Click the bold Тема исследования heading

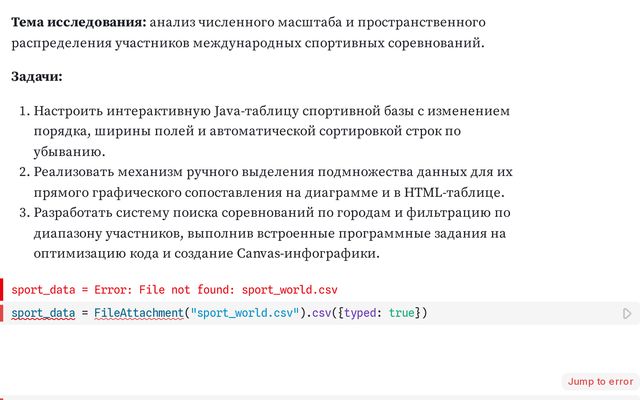78,22
